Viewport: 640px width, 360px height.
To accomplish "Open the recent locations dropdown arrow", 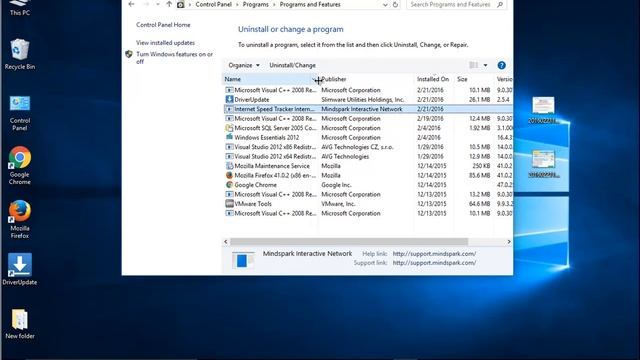I will [158, 4].
